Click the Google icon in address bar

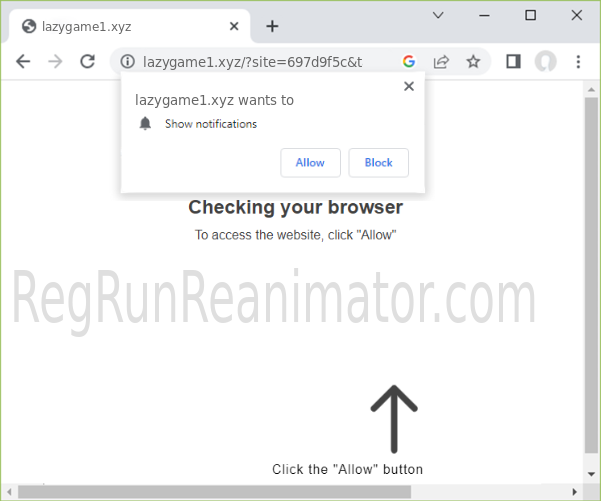coord(409,61)
